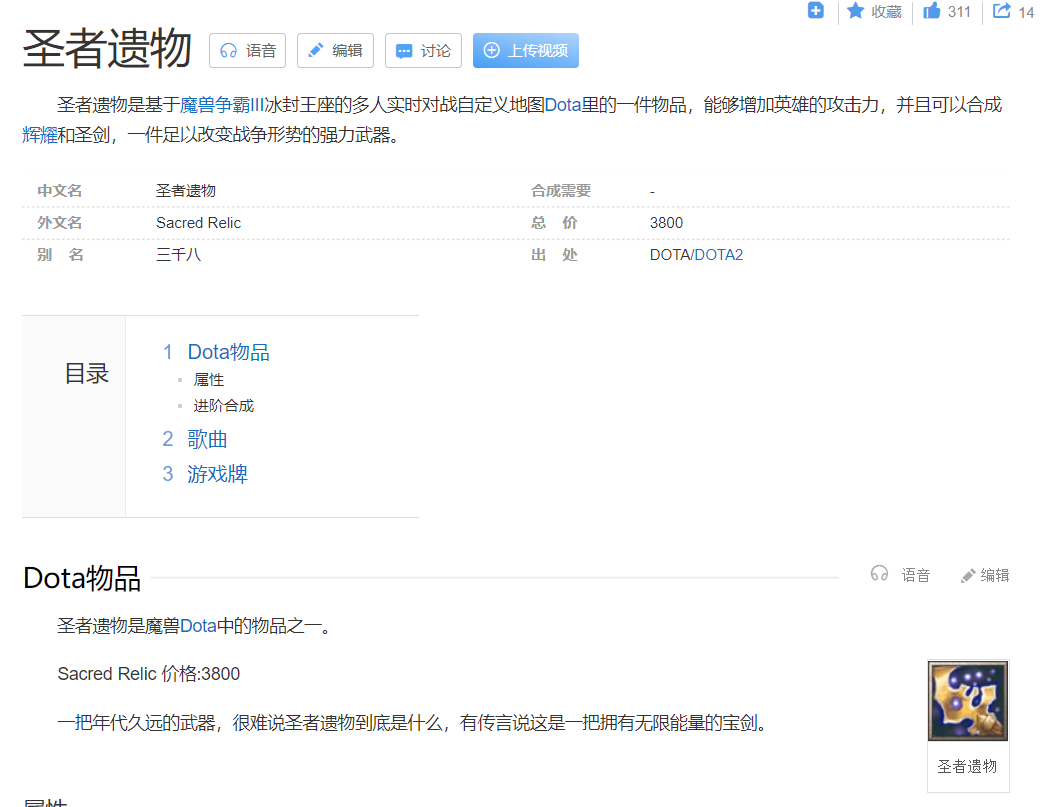Click the 编辑 button beside the title

[x=335, y=51]
